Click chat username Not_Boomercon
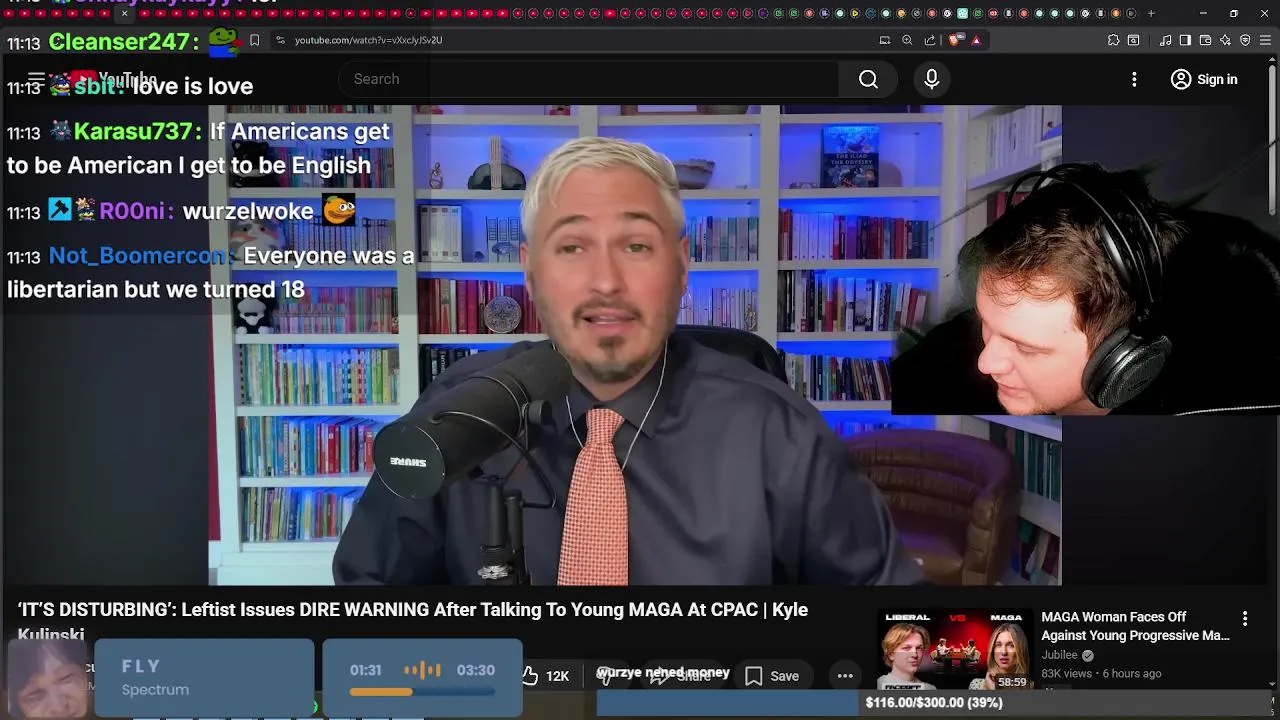 (138, 256)
